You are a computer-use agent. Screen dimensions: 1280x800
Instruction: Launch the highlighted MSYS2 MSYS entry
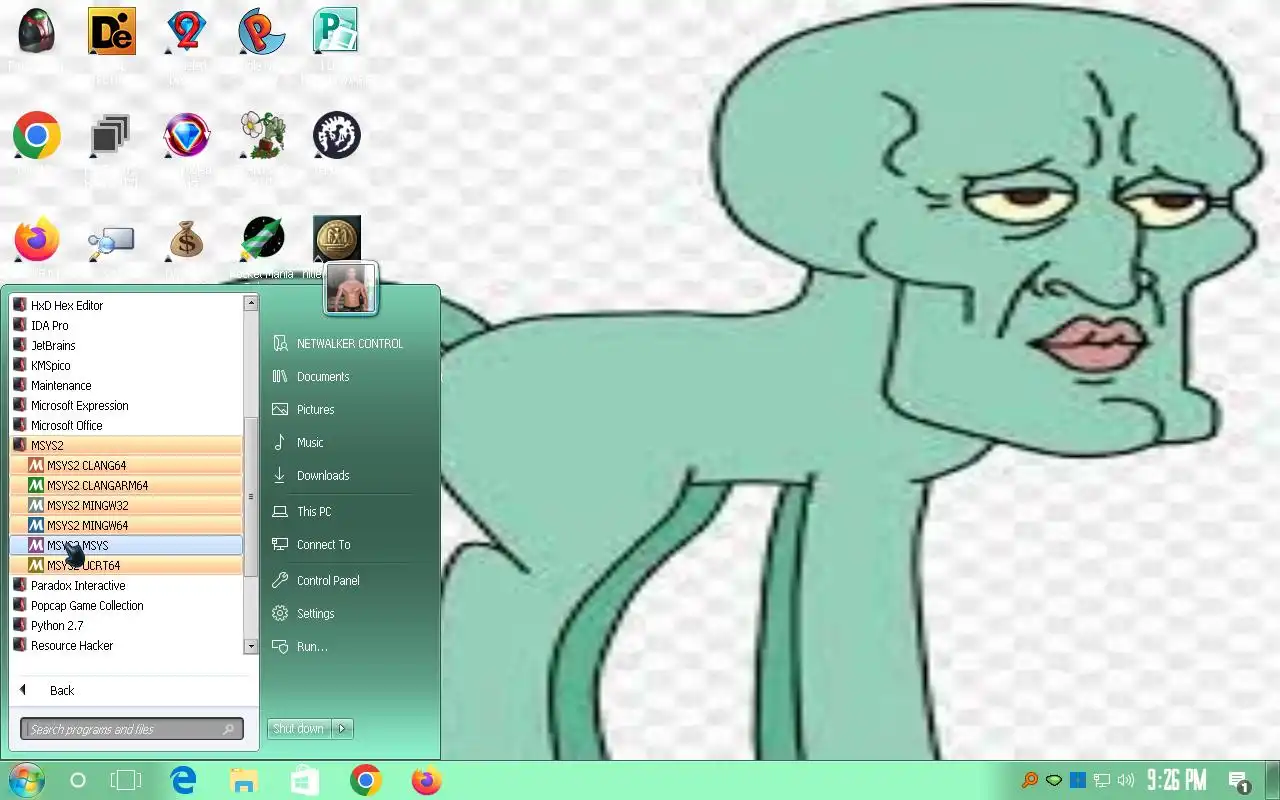pyautogui.click(x=126, y=545)
